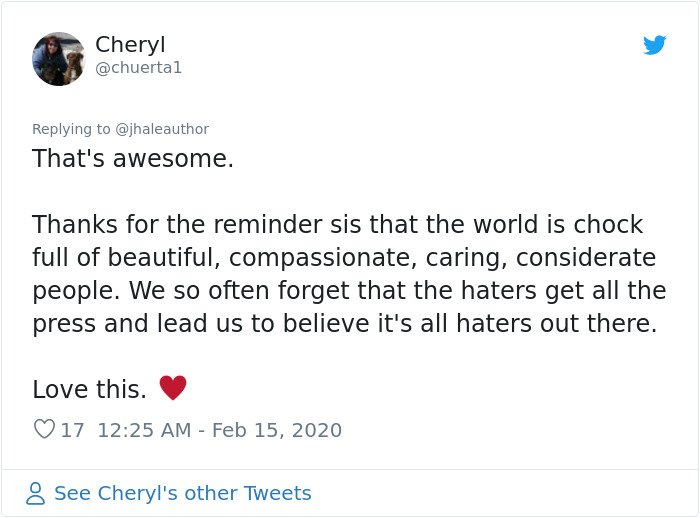Open Cheryl's profile picture

[x=59, y=59]
